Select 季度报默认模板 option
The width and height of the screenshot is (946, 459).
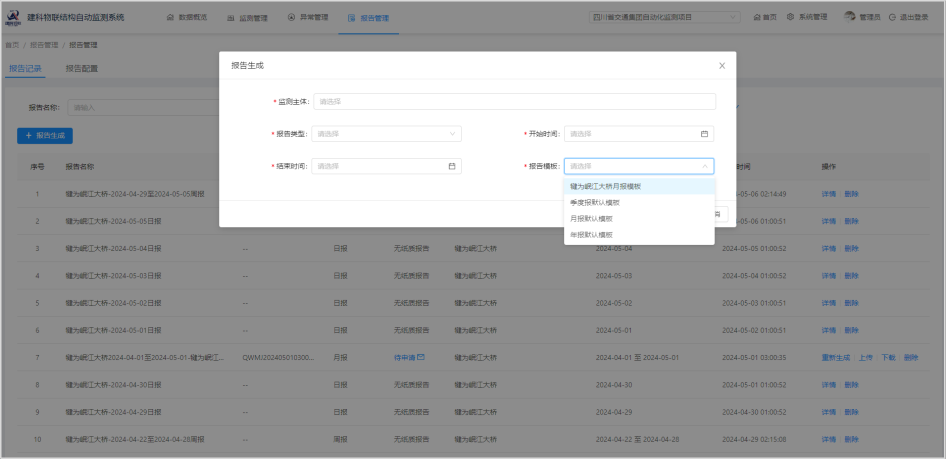[640, 203]
